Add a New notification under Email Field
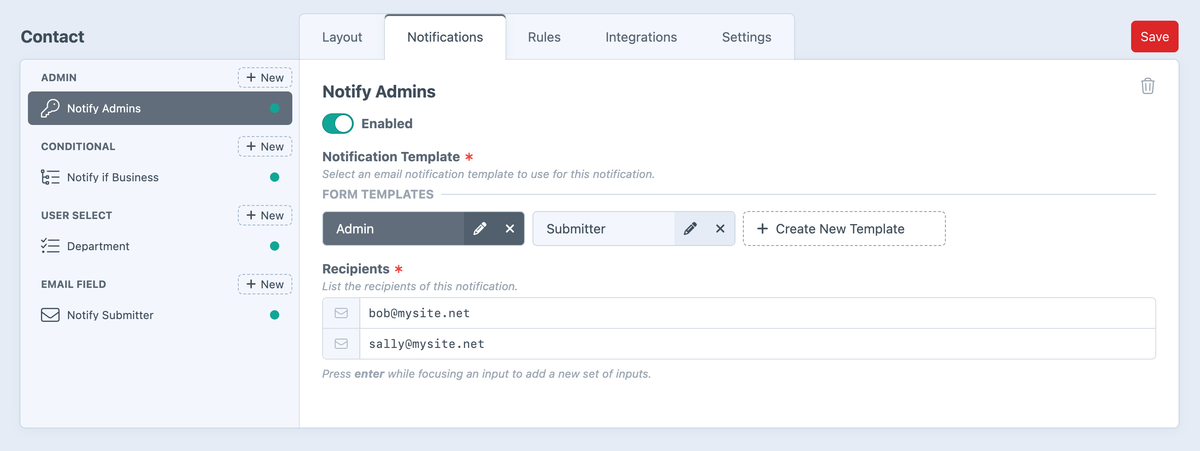Image resolution: width=1200 pixels, height=451 pixels. (x=265, y=284)
